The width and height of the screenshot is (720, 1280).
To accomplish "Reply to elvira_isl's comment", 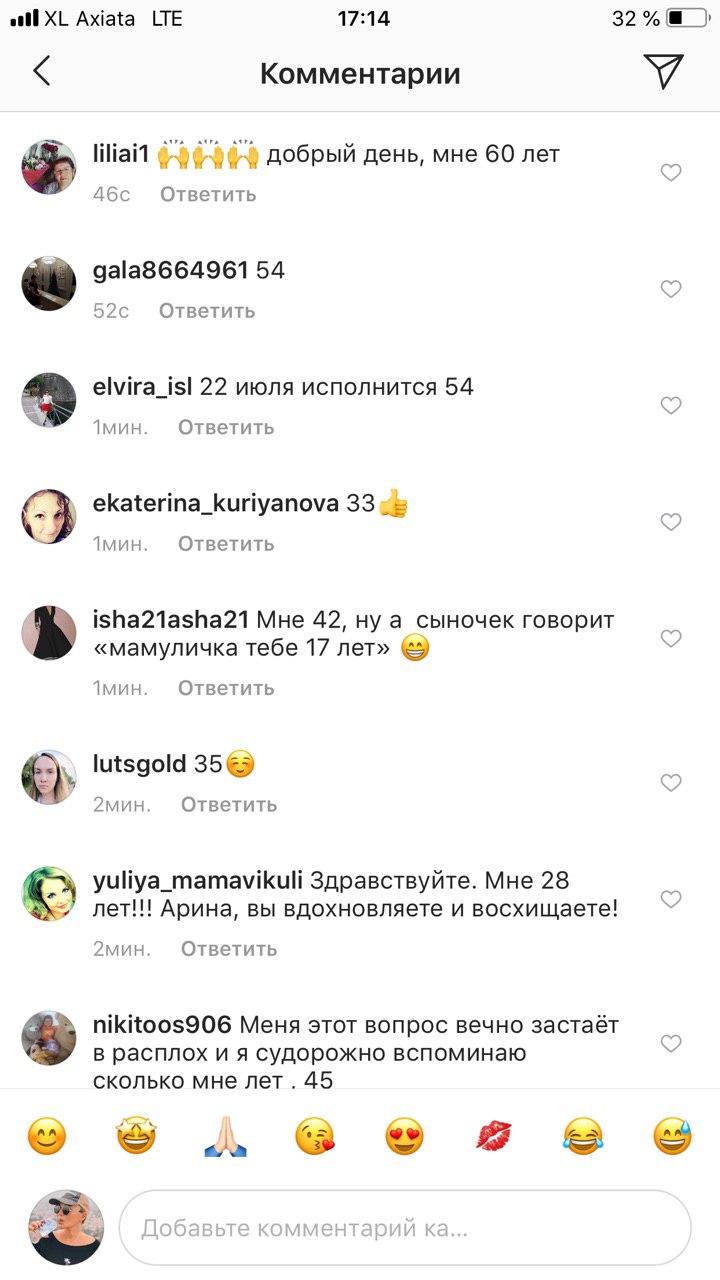I will pyautogui.click(x=226, y=427).
